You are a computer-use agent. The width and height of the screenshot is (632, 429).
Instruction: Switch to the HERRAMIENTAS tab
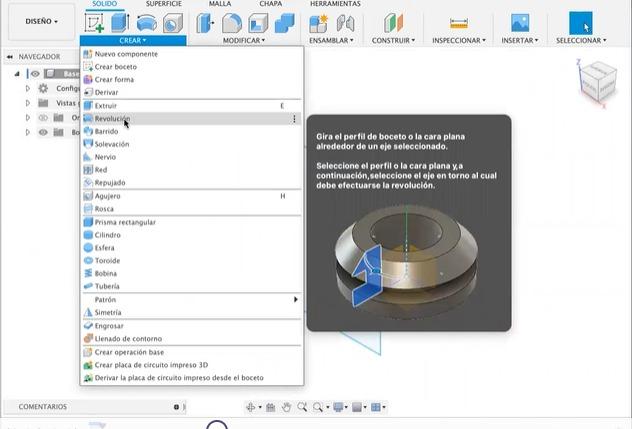(x=335, y=4)
